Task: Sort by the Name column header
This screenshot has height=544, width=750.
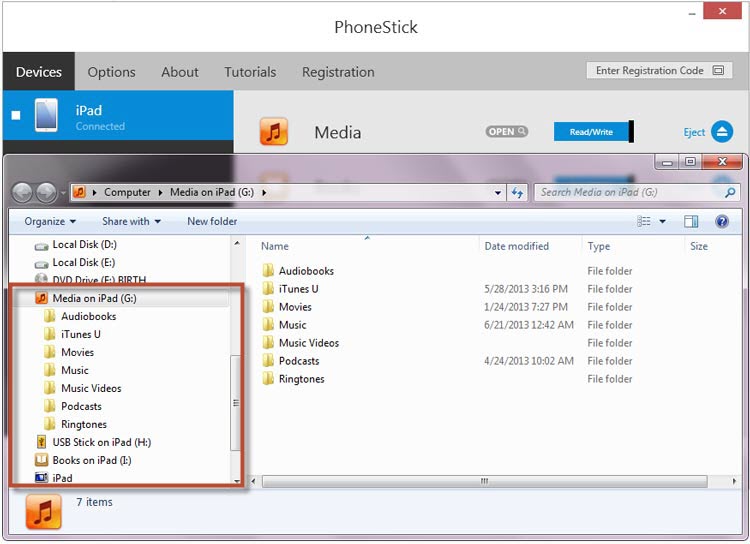Action: coord(275,246)
